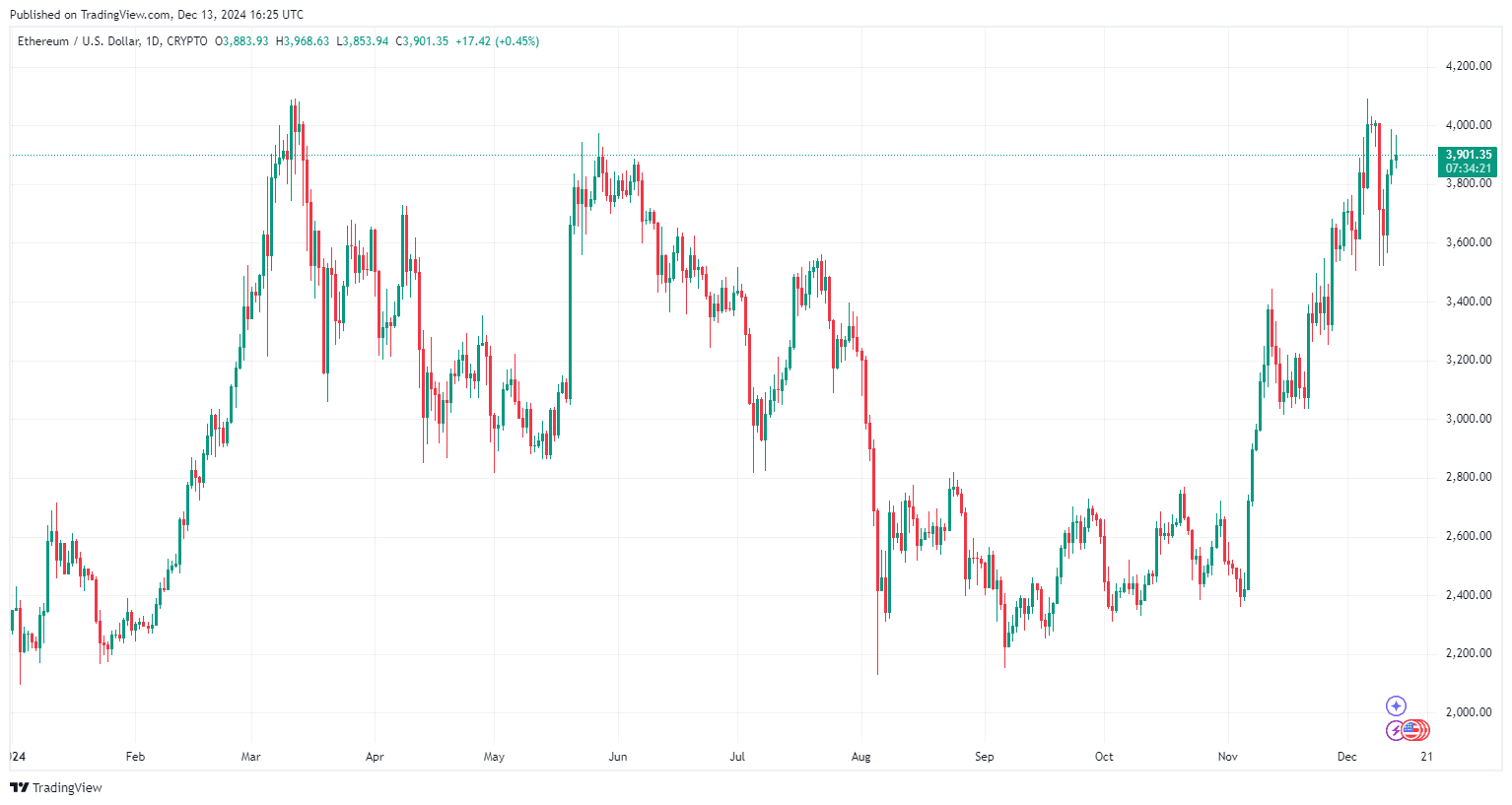This screenshot has width=1512, height=805.
Task: Click the 2,800.00 price axis label
Action: [x=1469, y=477]
